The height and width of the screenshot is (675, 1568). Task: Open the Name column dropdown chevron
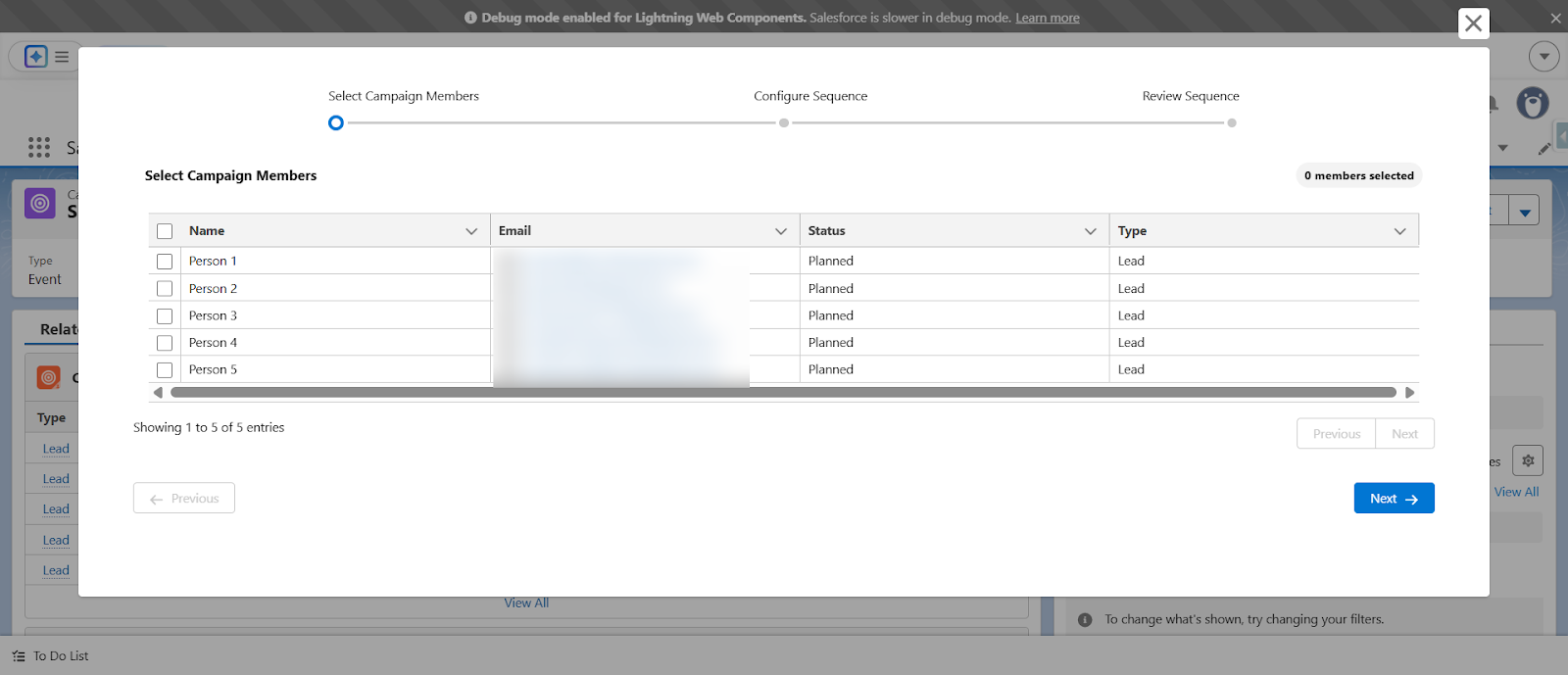click(471, 231)
